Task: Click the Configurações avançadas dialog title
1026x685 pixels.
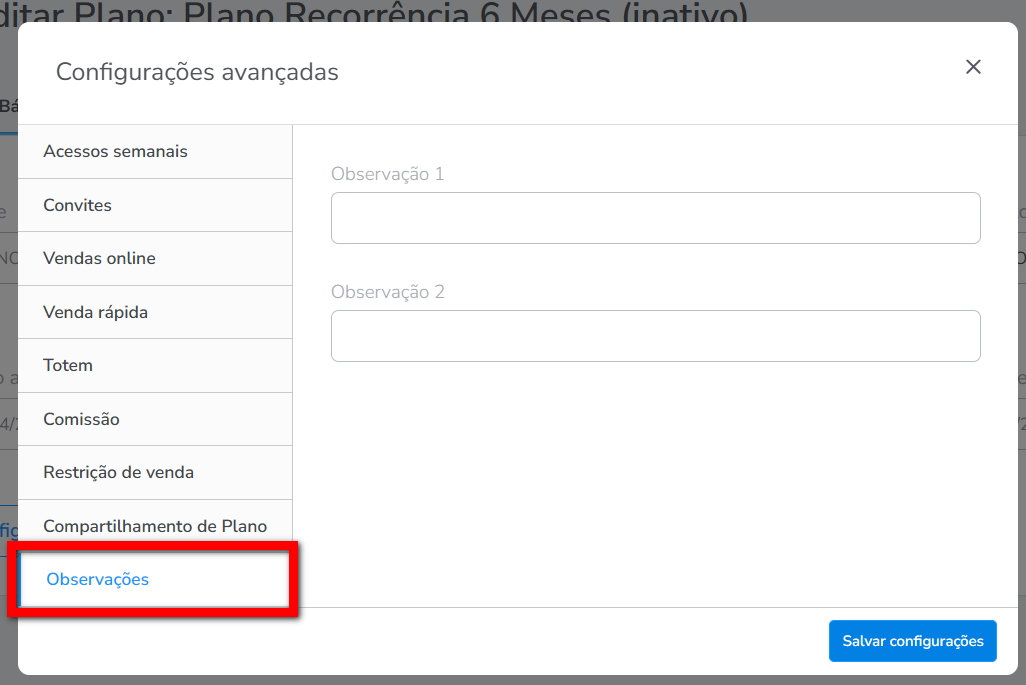Action: coord(197,72)
